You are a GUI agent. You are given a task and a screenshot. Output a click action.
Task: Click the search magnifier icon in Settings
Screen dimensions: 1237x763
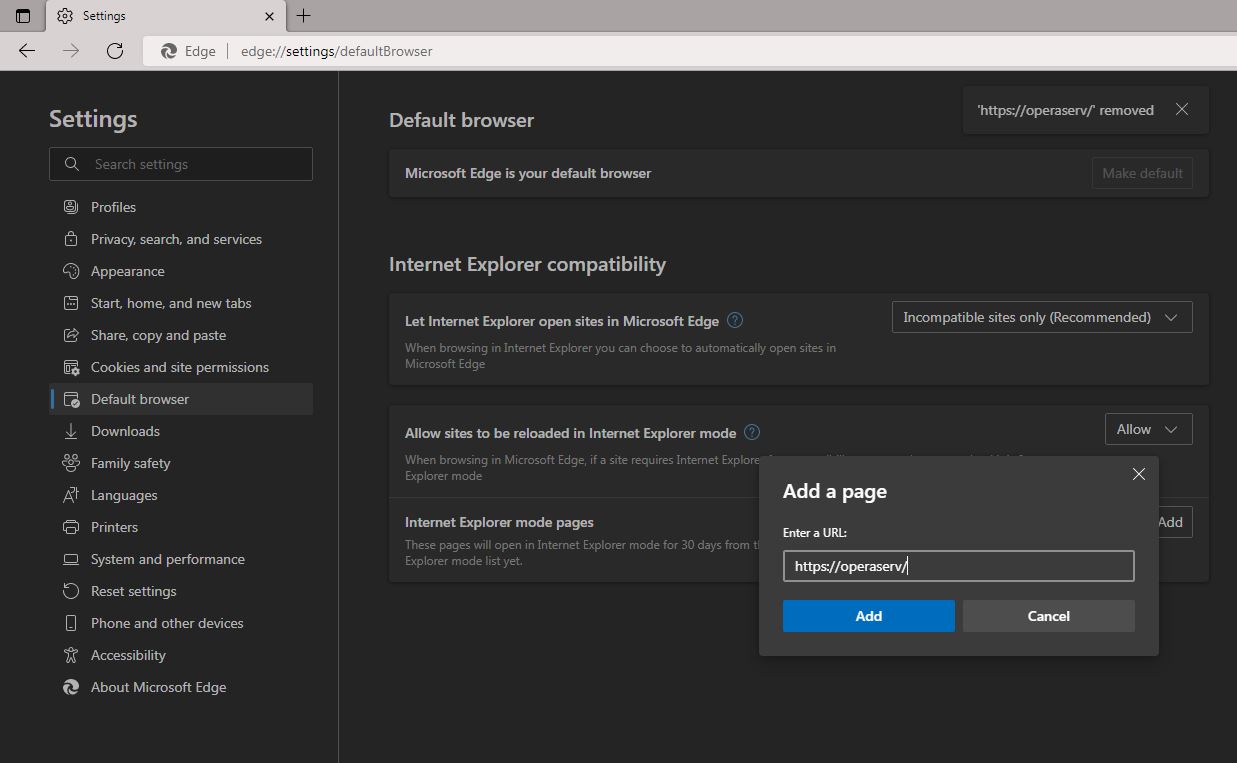(71, 164)
